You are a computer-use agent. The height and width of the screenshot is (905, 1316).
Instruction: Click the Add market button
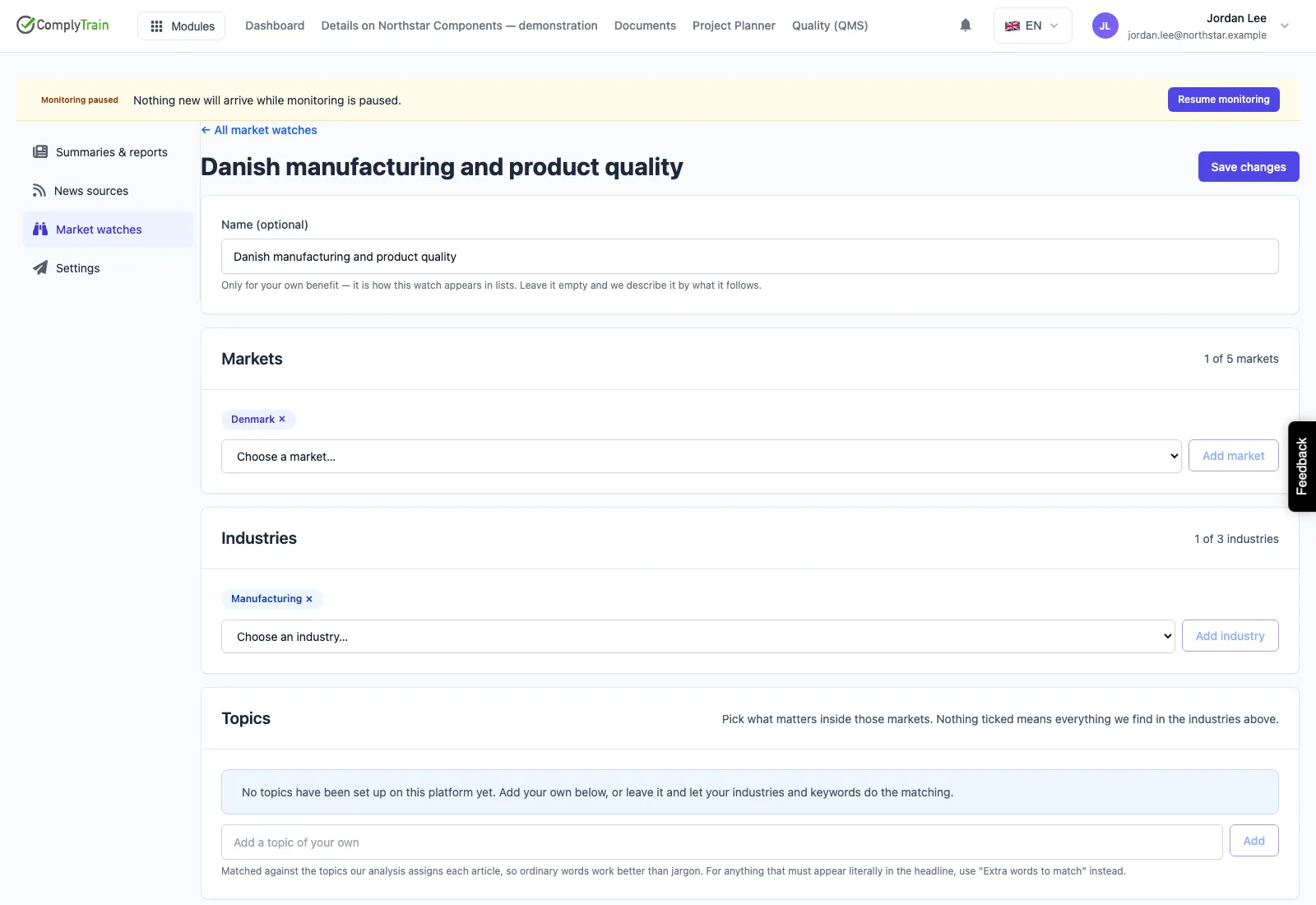coord(1233,456)
